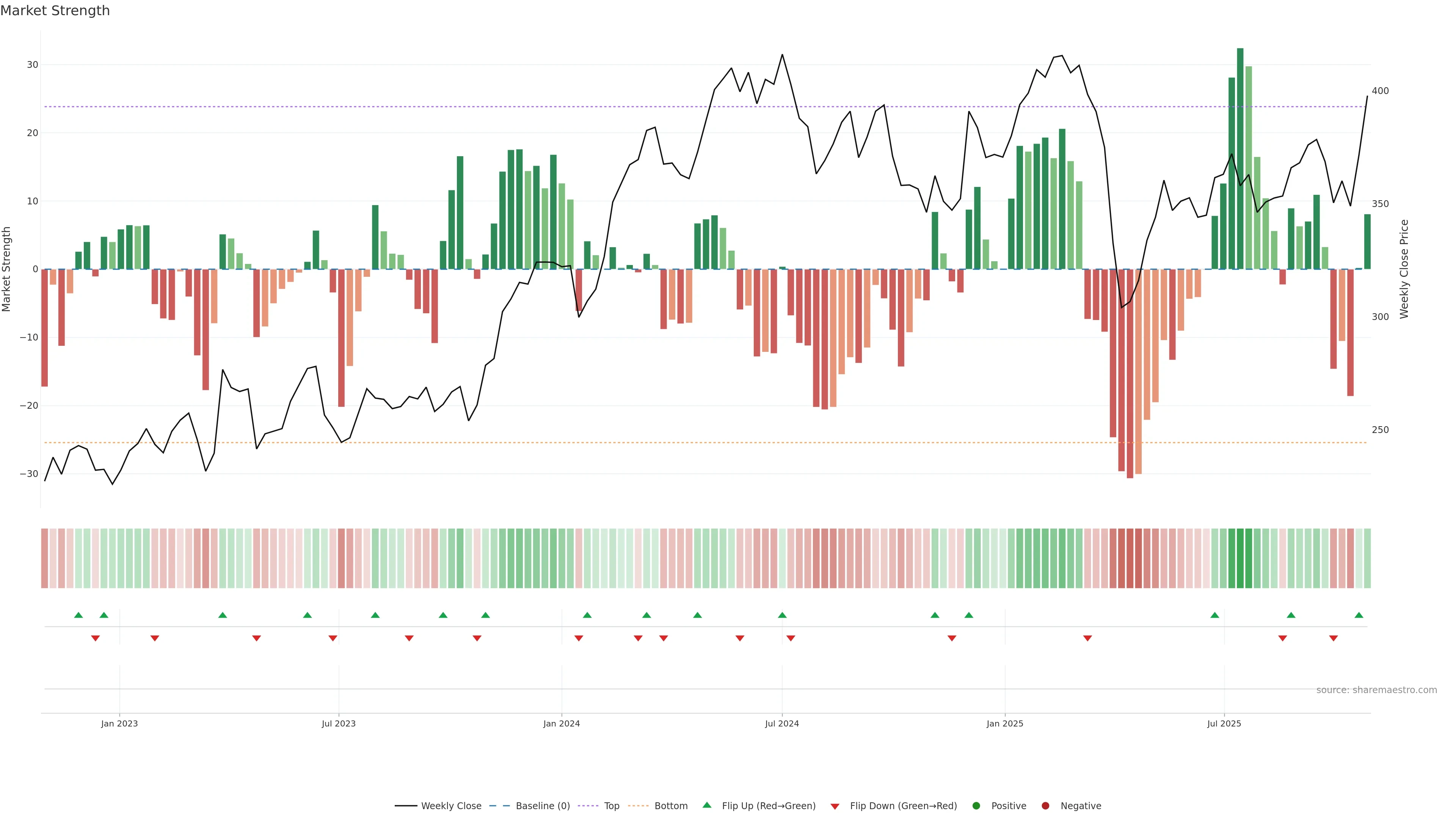Click the darkest green heatmap strip cell
This screenshot has width=1456, height=819.
1240,558
